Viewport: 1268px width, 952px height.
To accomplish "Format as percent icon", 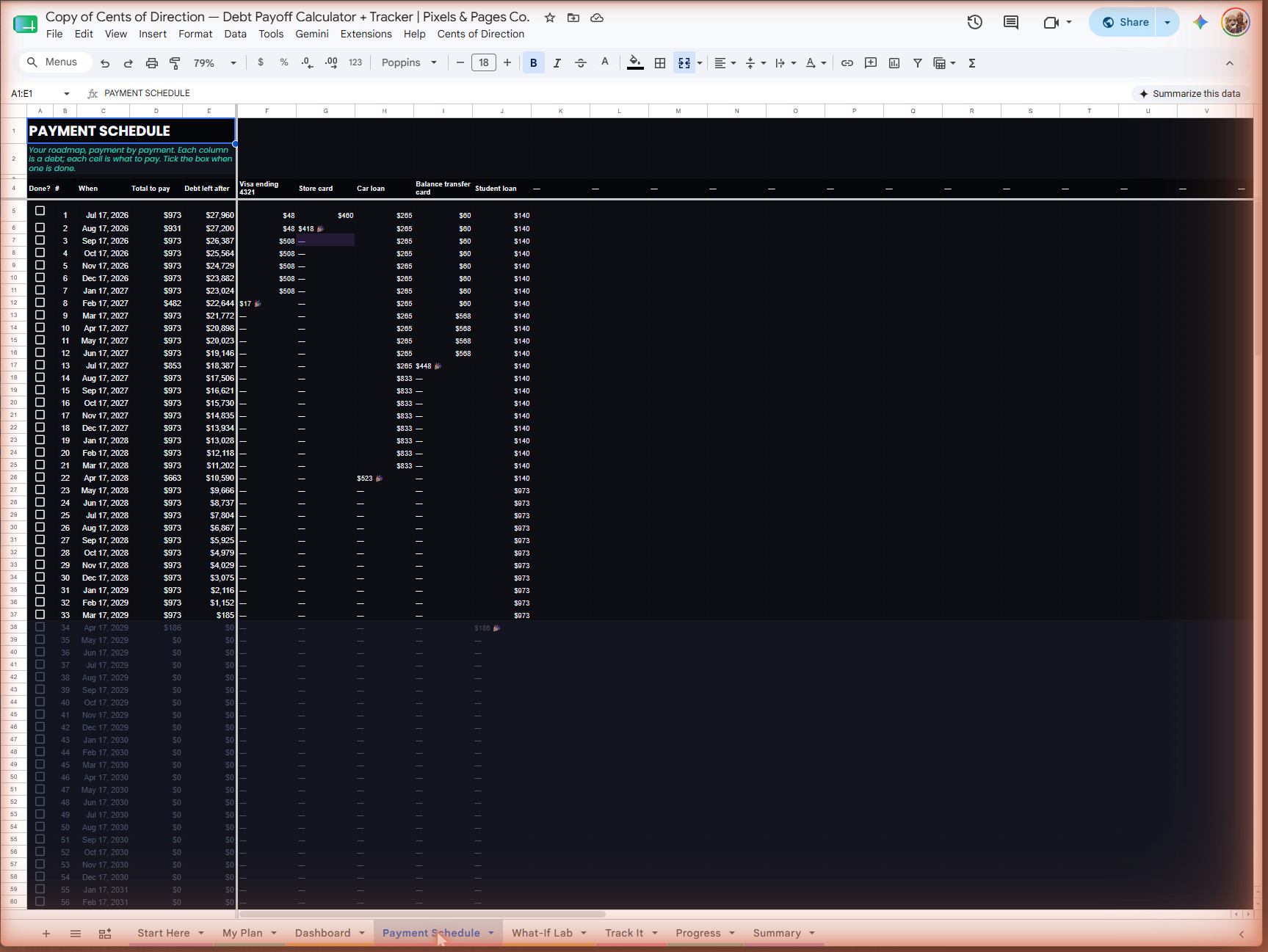I will pyautogui.click(x=284, y=63).
